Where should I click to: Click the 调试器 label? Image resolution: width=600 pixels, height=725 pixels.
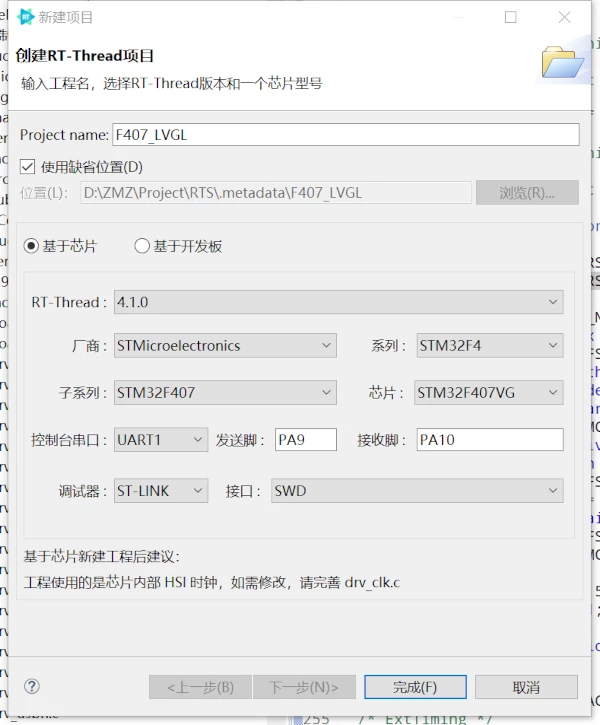pyautogui.click(x=83, y=491)
